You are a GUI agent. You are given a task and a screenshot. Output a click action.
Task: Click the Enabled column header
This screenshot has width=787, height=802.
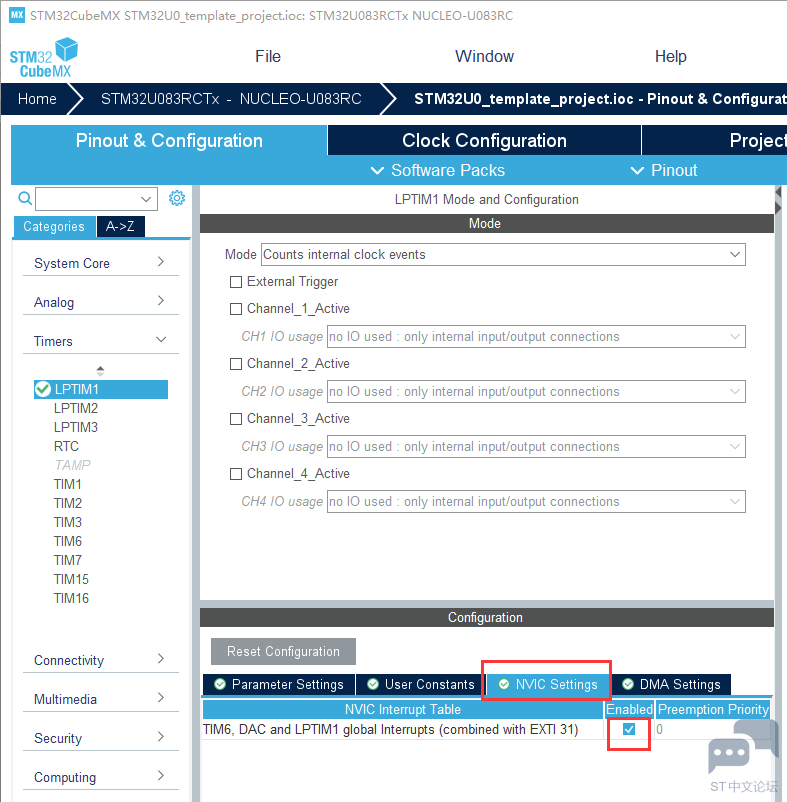point(629,709)
